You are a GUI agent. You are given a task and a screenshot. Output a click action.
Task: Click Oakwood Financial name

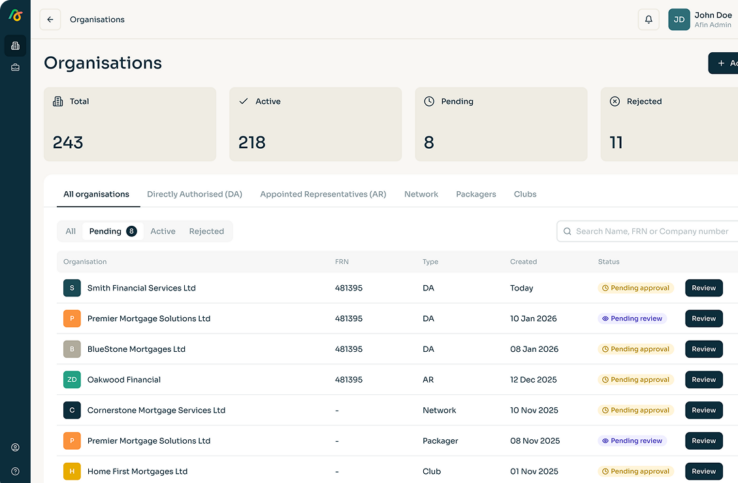pyautogui.click(x=124, y=379)
